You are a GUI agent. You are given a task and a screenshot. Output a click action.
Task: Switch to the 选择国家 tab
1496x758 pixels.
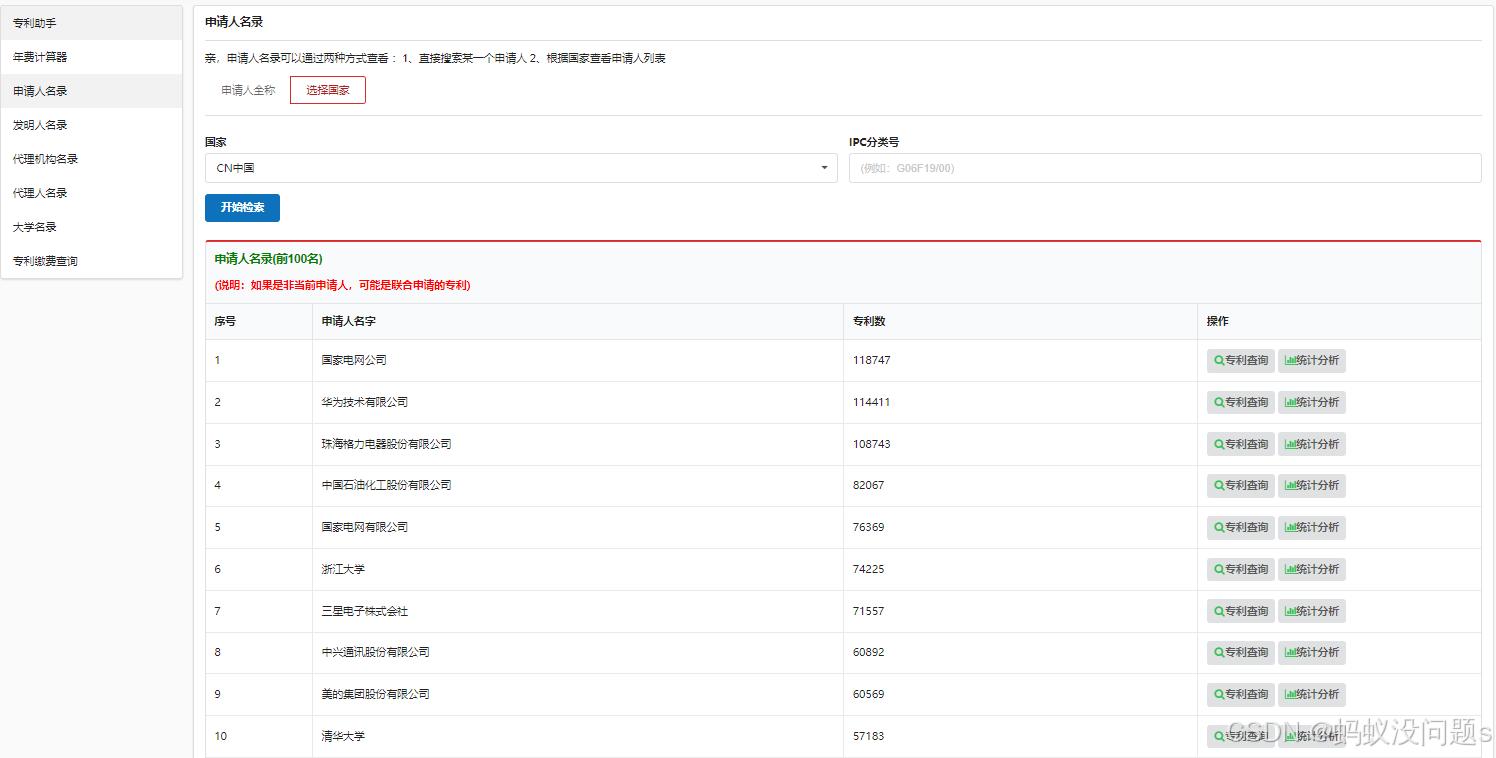click(x=328, y=90)
